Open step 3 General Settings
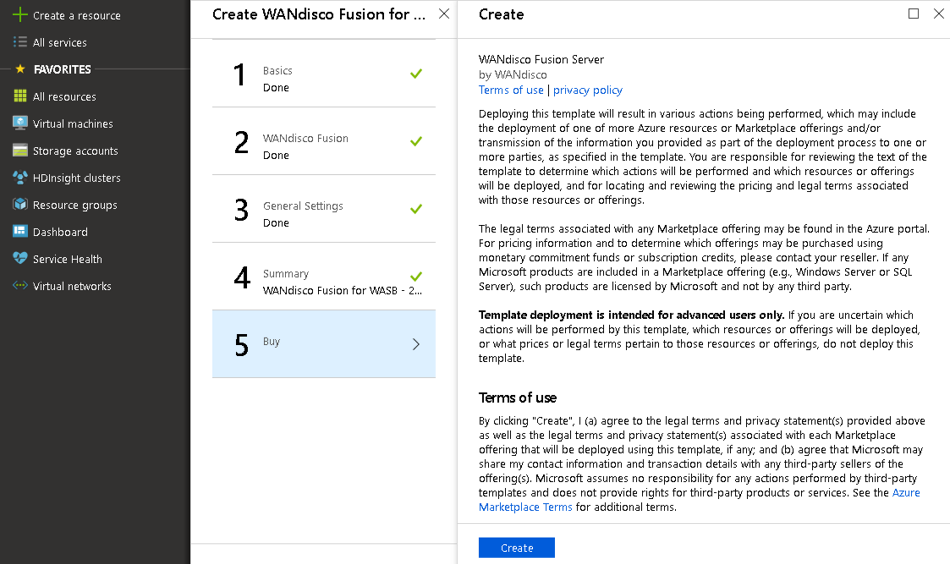The height and width of the screenshot is (564, 950). coord(324,210)
